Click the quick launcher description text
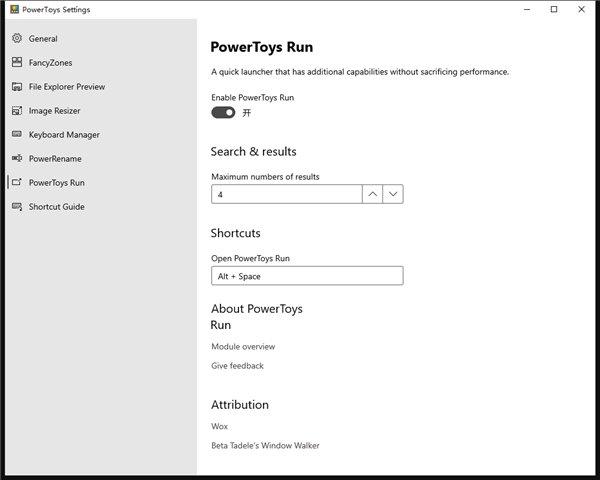 (360, 72)
